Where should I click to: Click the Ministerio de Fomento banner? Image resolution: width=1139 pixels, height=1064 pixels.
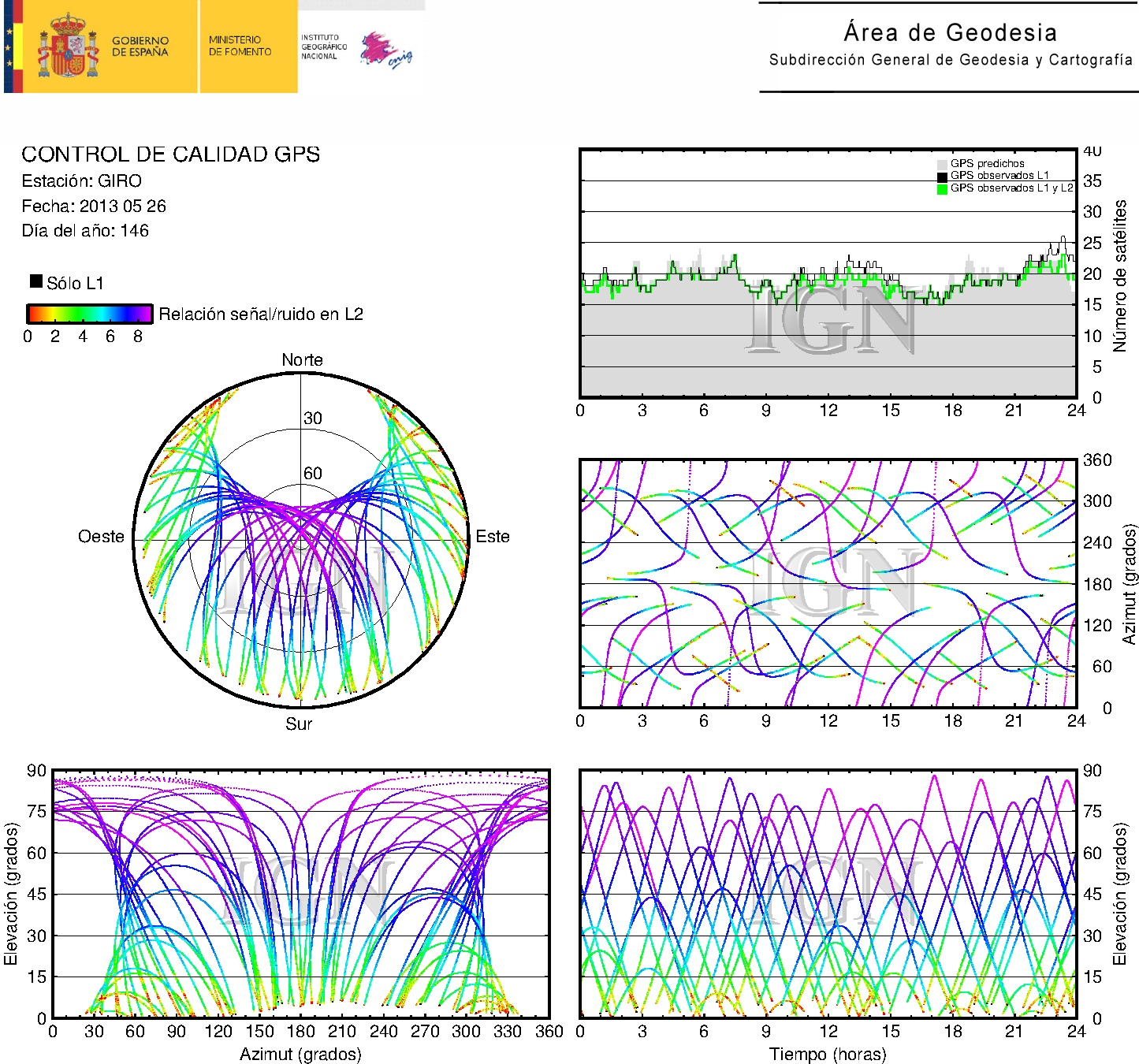click(x=240, y=46)
